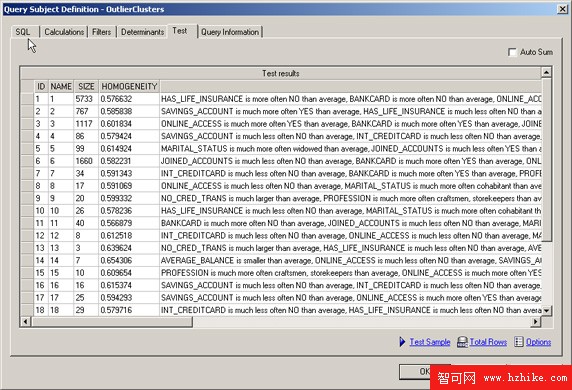Image resolution: width=572 pixels, height=390 pixels.
Task: Click the SIZE column header
Action: tap(86, 86)
